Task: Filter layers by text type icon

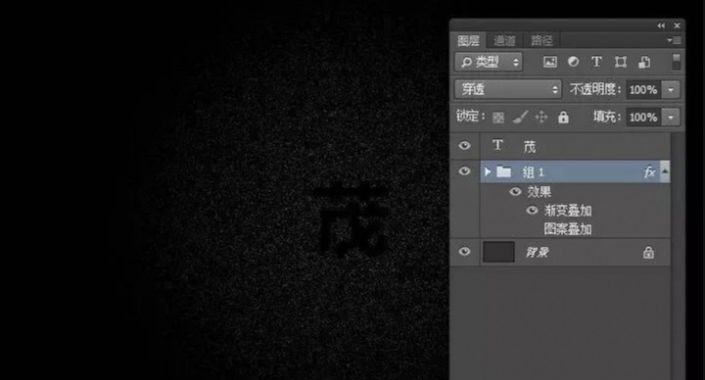Action: (597, 62)
